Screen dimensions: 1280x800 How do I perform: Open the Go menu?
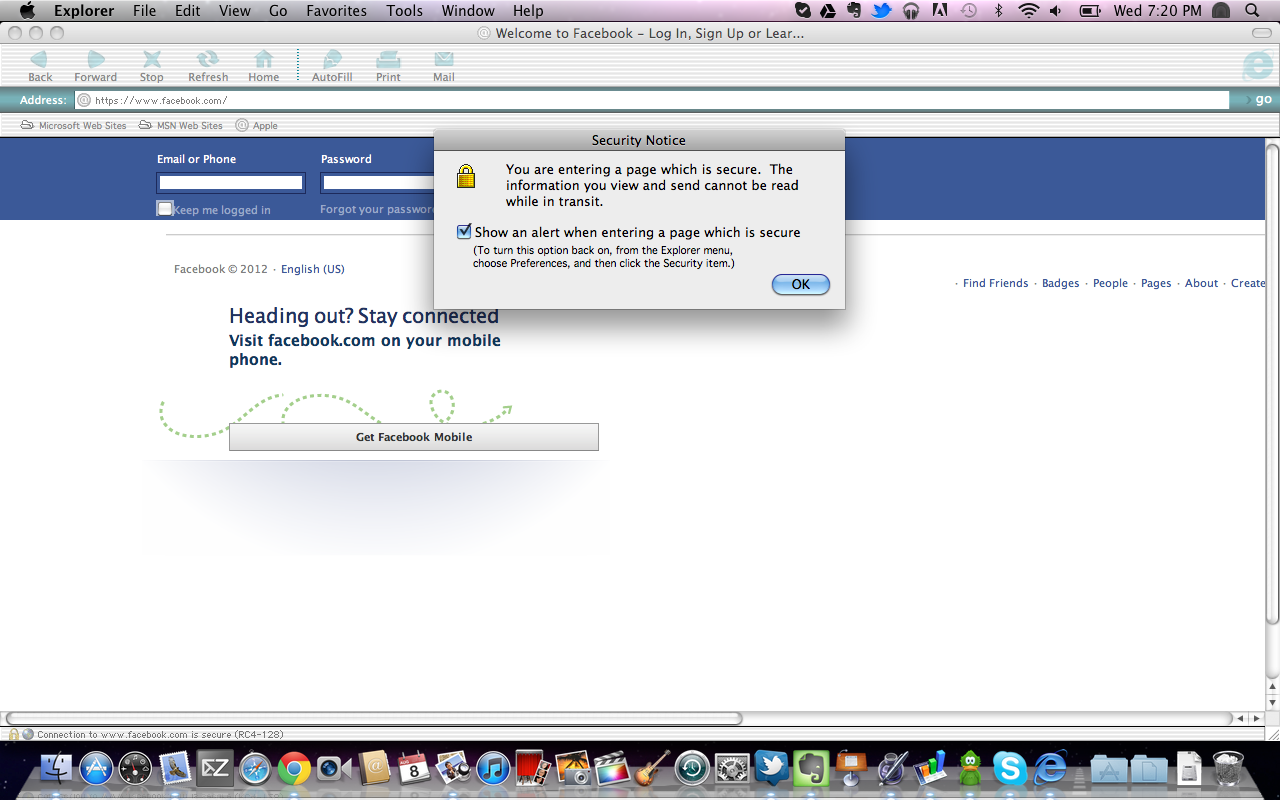278,11
